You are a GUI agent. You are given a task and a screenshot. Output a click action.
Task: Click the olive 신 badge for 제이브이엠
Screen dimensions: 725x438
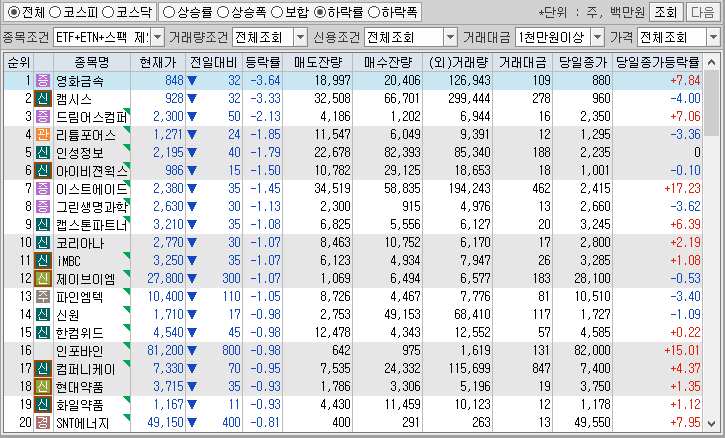coord(43,279)
